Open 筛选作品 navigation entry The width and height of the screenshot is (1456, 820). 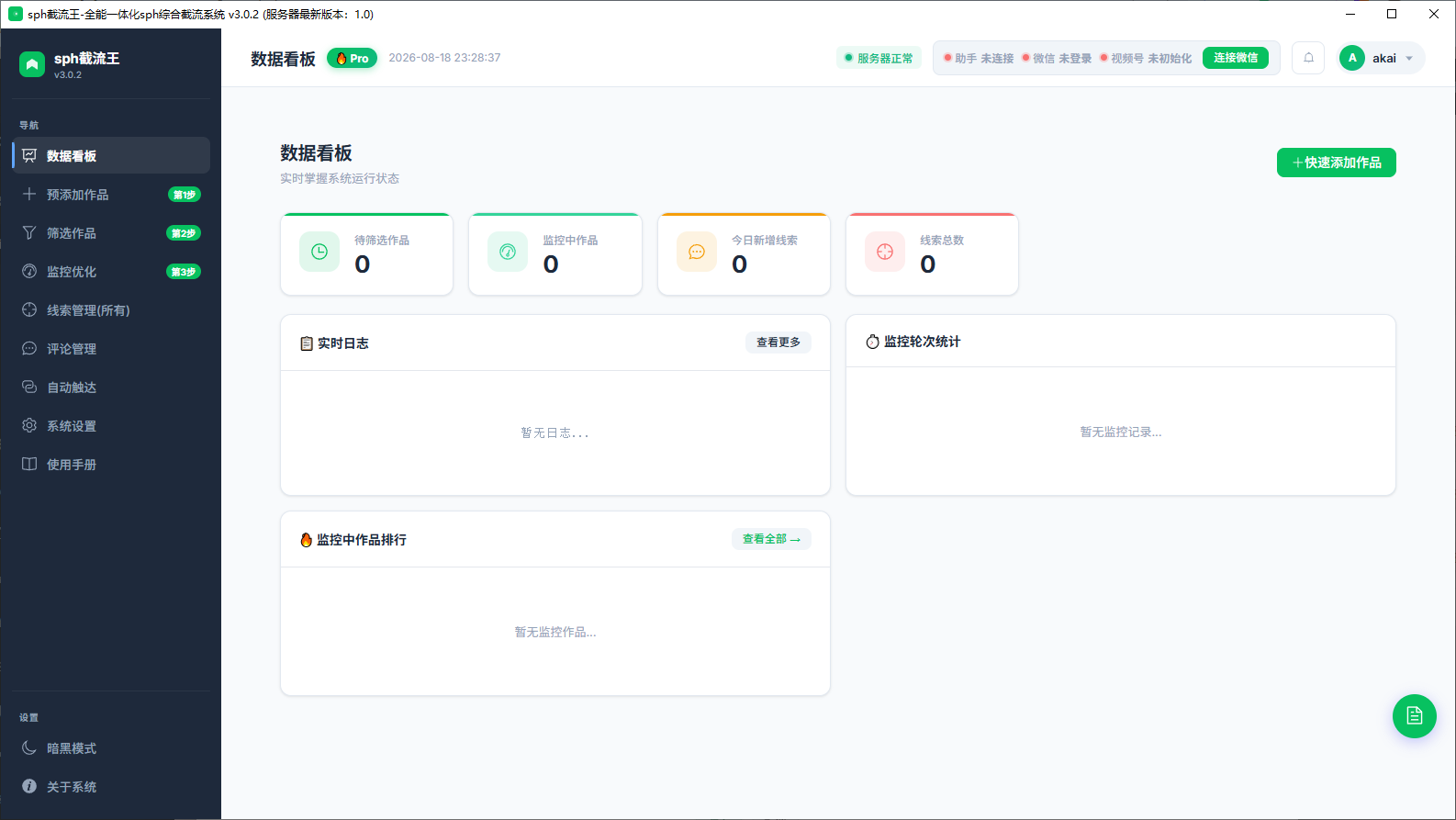point(111,232)
